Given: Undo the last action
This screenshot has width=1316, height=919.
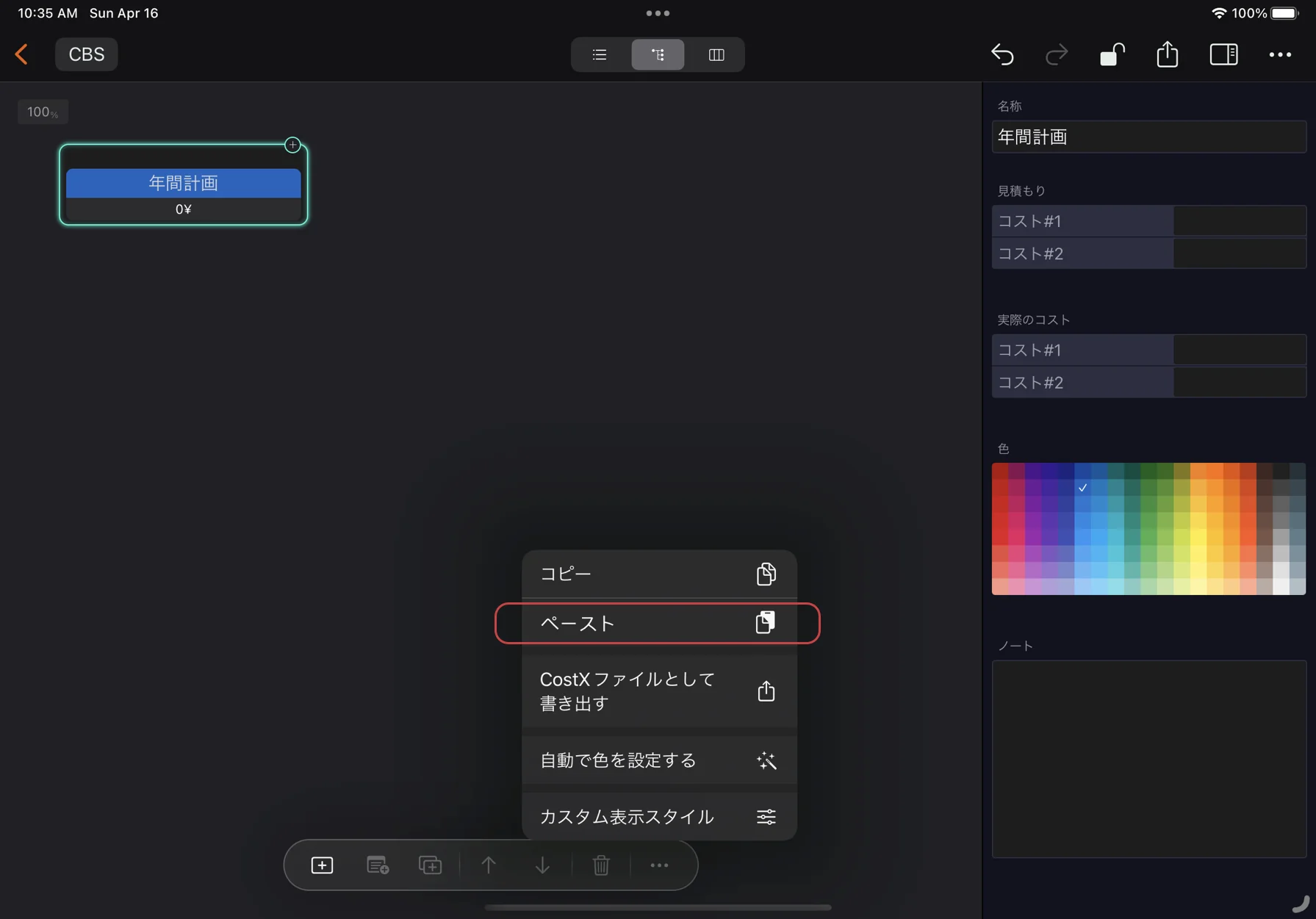Looking at the screenshot, I should tap(1003, 54).
